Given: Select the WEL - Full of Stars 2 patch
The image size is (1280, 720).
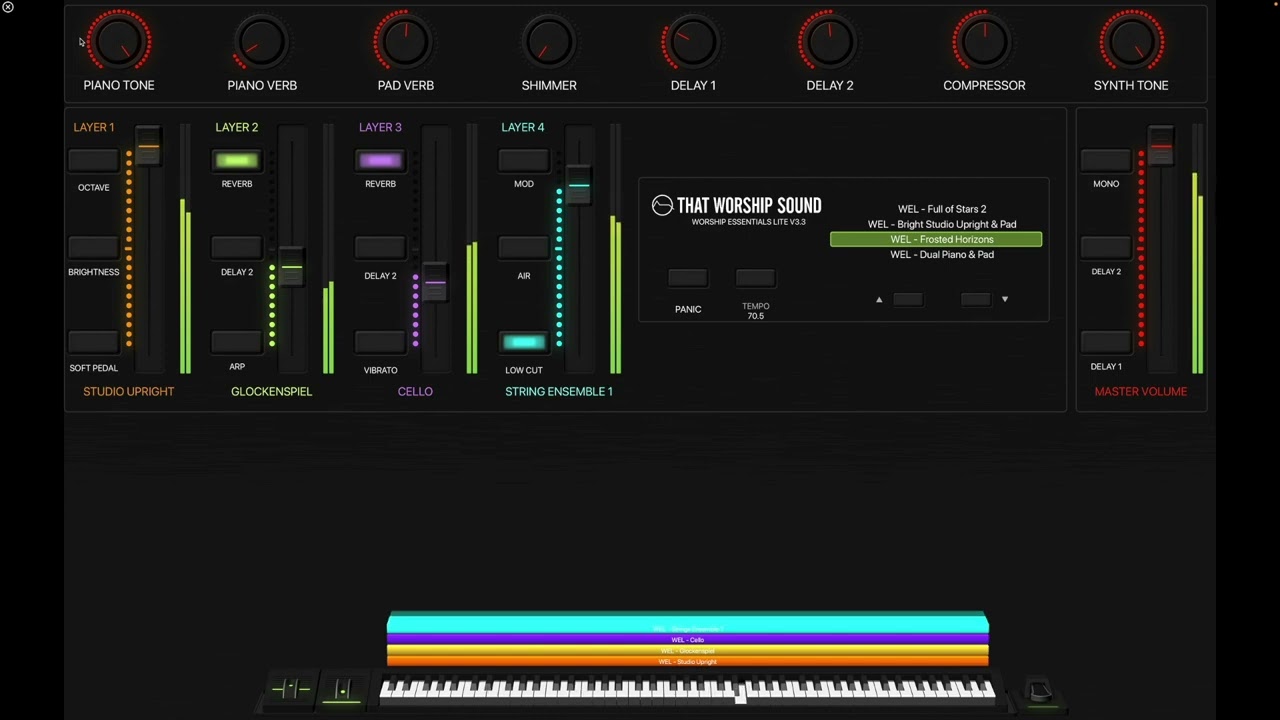Looking at the screenshot, I should coord(942,209).
